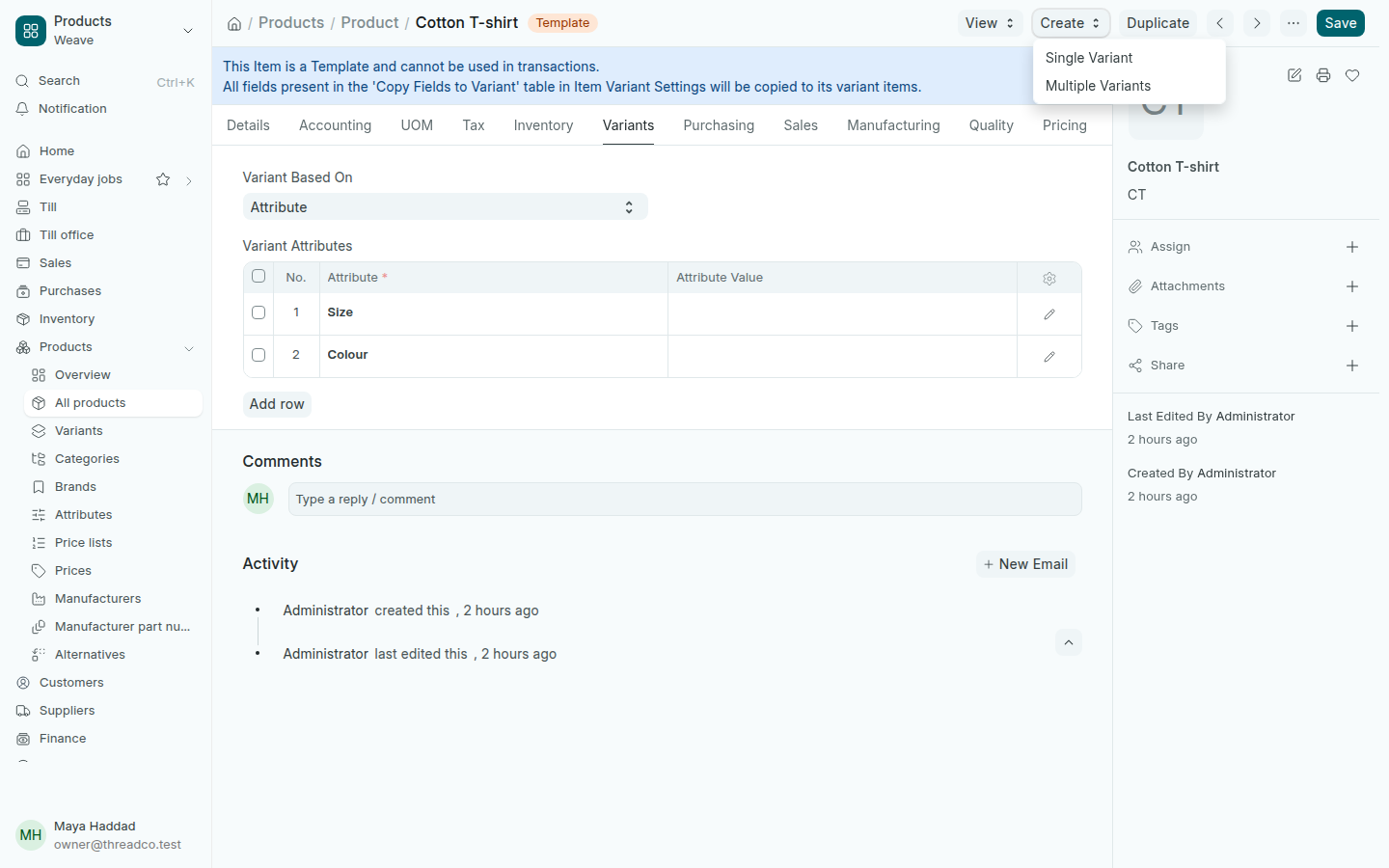
Task: Open Categories in Products submenu
Action: [113, 459]
